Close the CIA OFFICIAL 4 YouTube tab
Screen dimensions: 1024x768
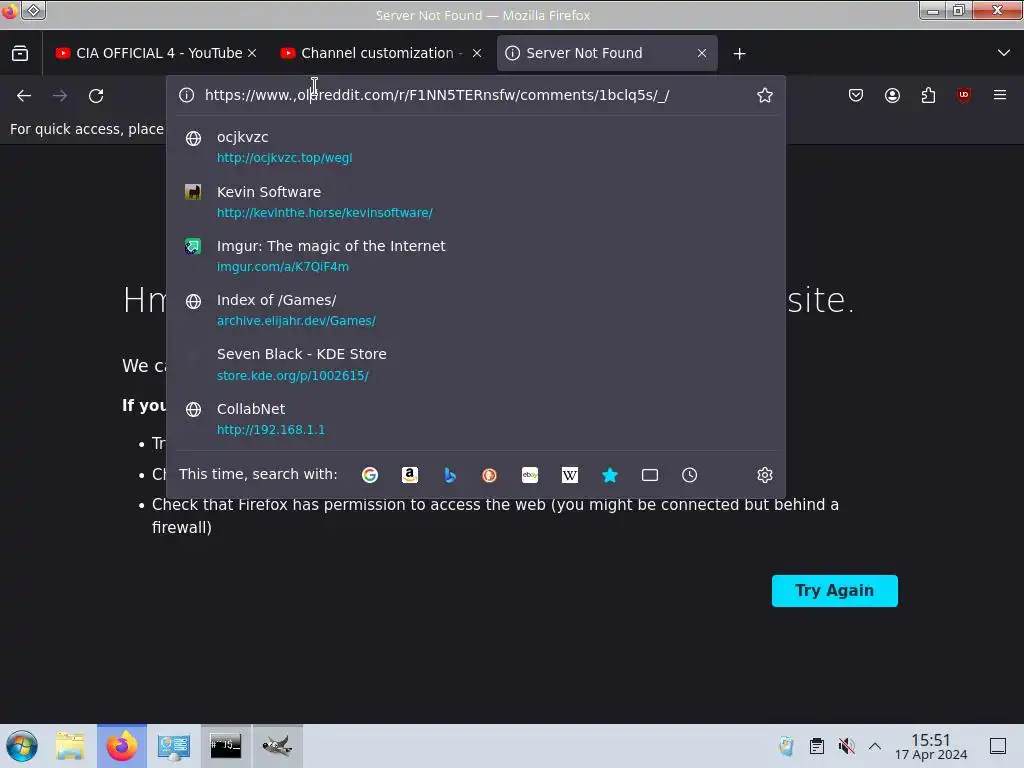coord(252,53)
